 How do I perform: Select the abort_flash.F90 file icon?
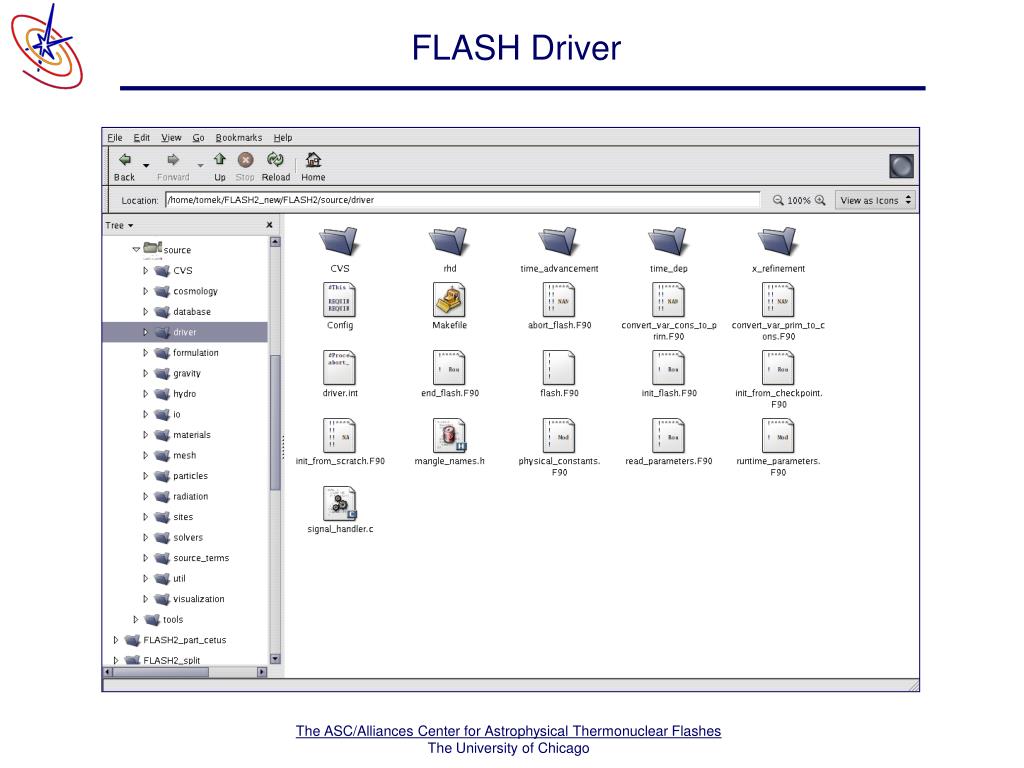(559, 299)
